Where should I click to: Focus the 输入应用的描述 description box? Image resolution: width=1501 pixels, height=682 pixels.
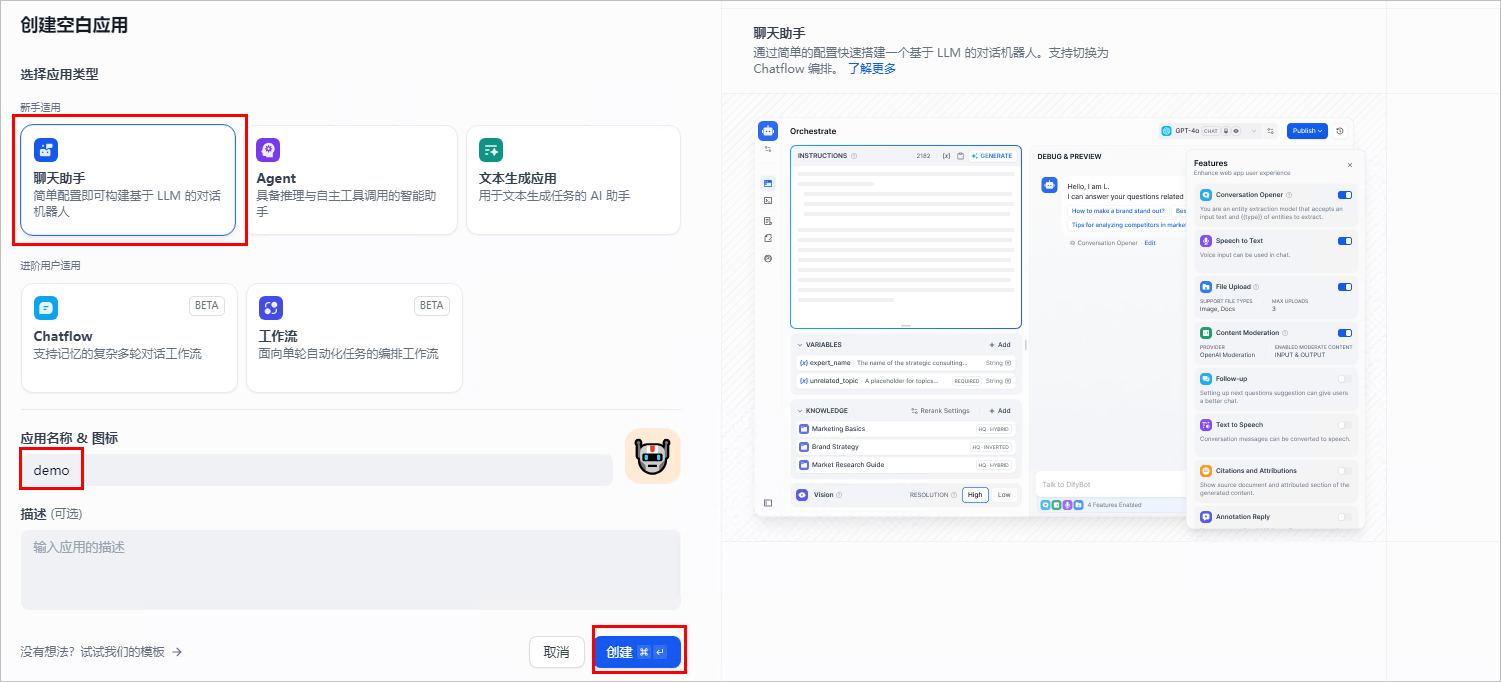click(x=351, y=570)
